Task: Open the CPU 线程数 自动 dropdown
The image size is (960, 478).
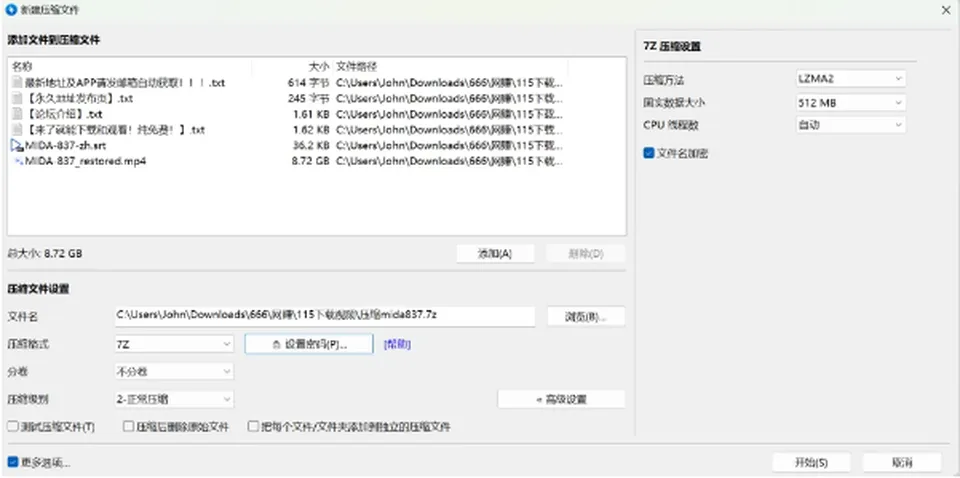Action: [850, 125]
